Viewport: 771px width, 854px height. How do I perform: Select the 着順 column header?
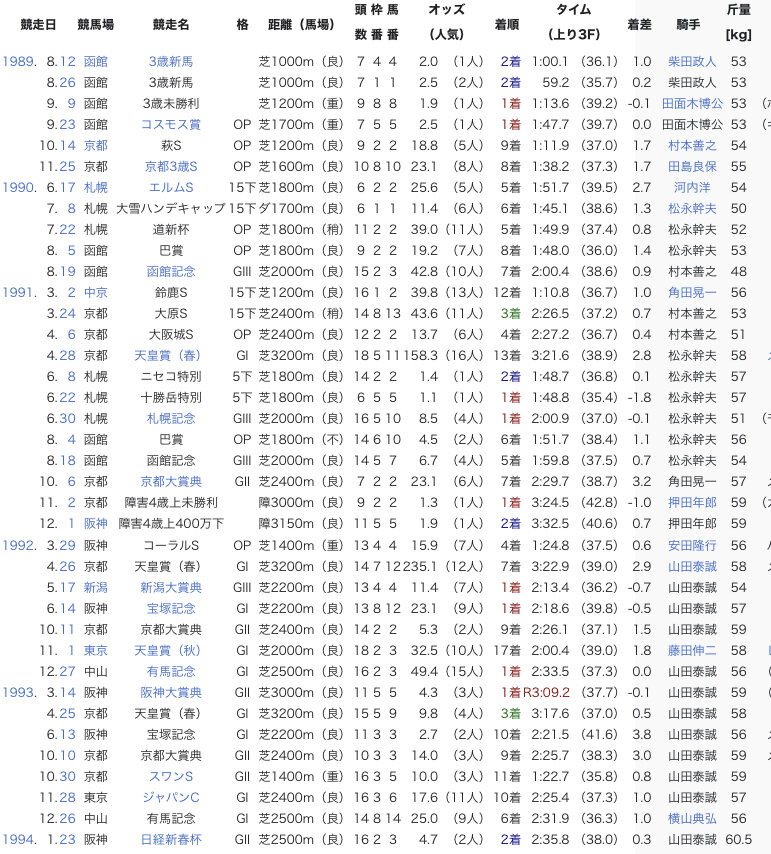507,25
